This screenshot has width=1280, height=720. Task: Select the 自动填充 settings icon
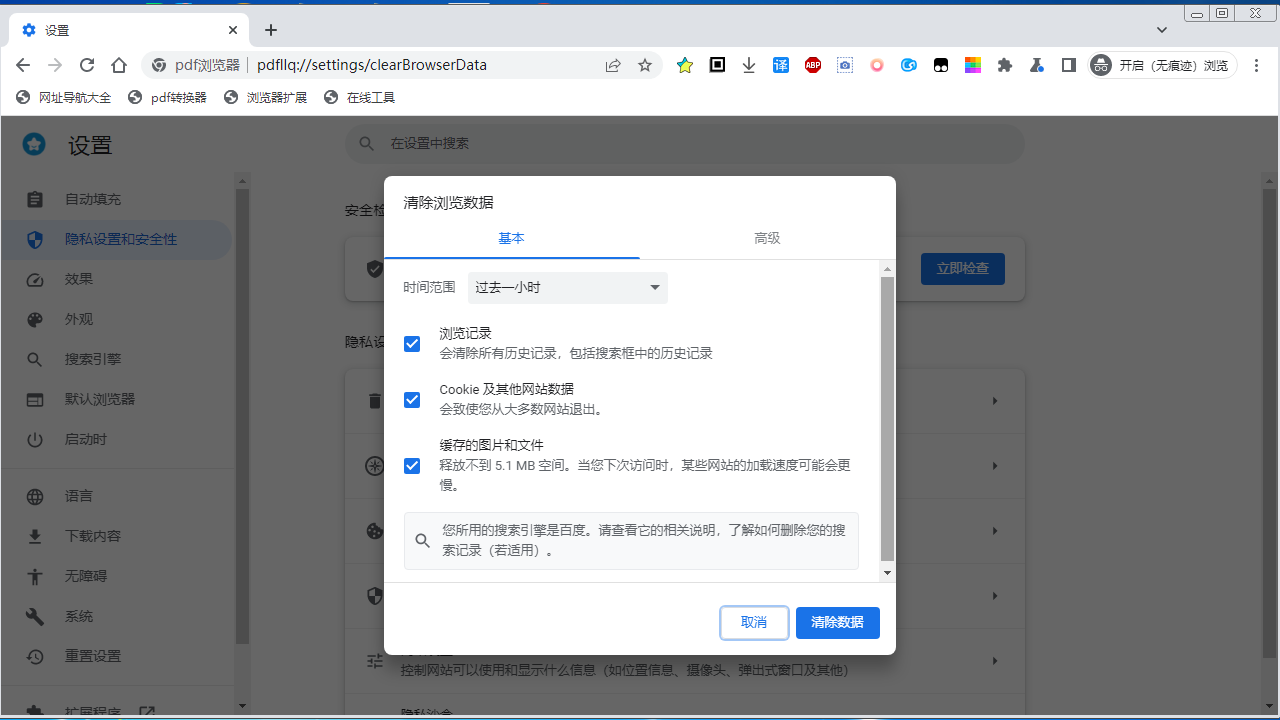click(34, 199)
